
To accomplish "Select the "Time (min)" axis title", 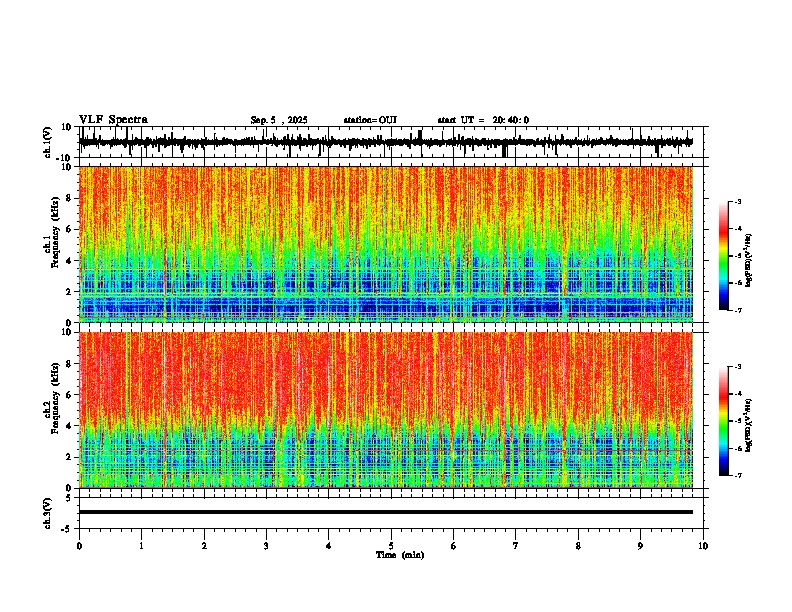I will tap(400, 555).
